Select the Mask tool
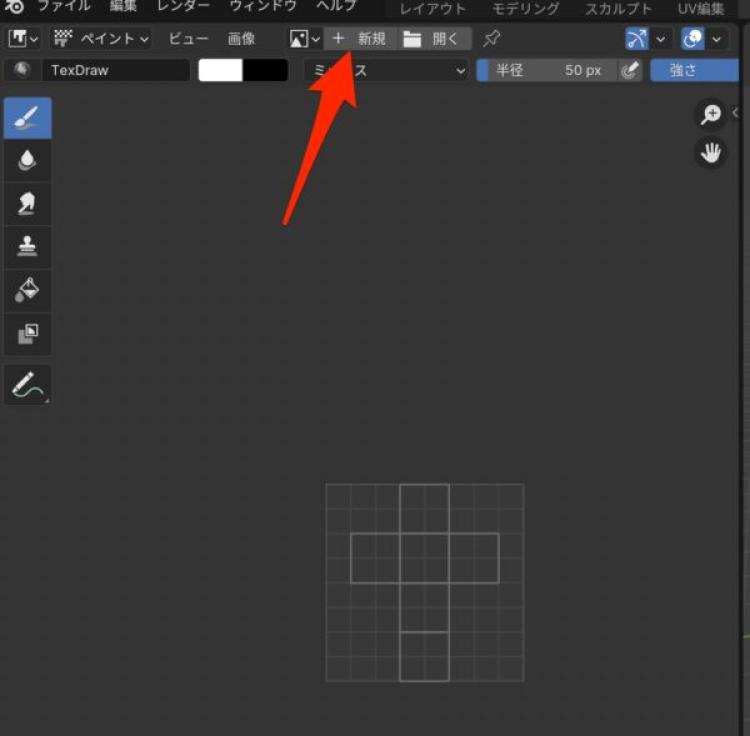 pos(27,333)
